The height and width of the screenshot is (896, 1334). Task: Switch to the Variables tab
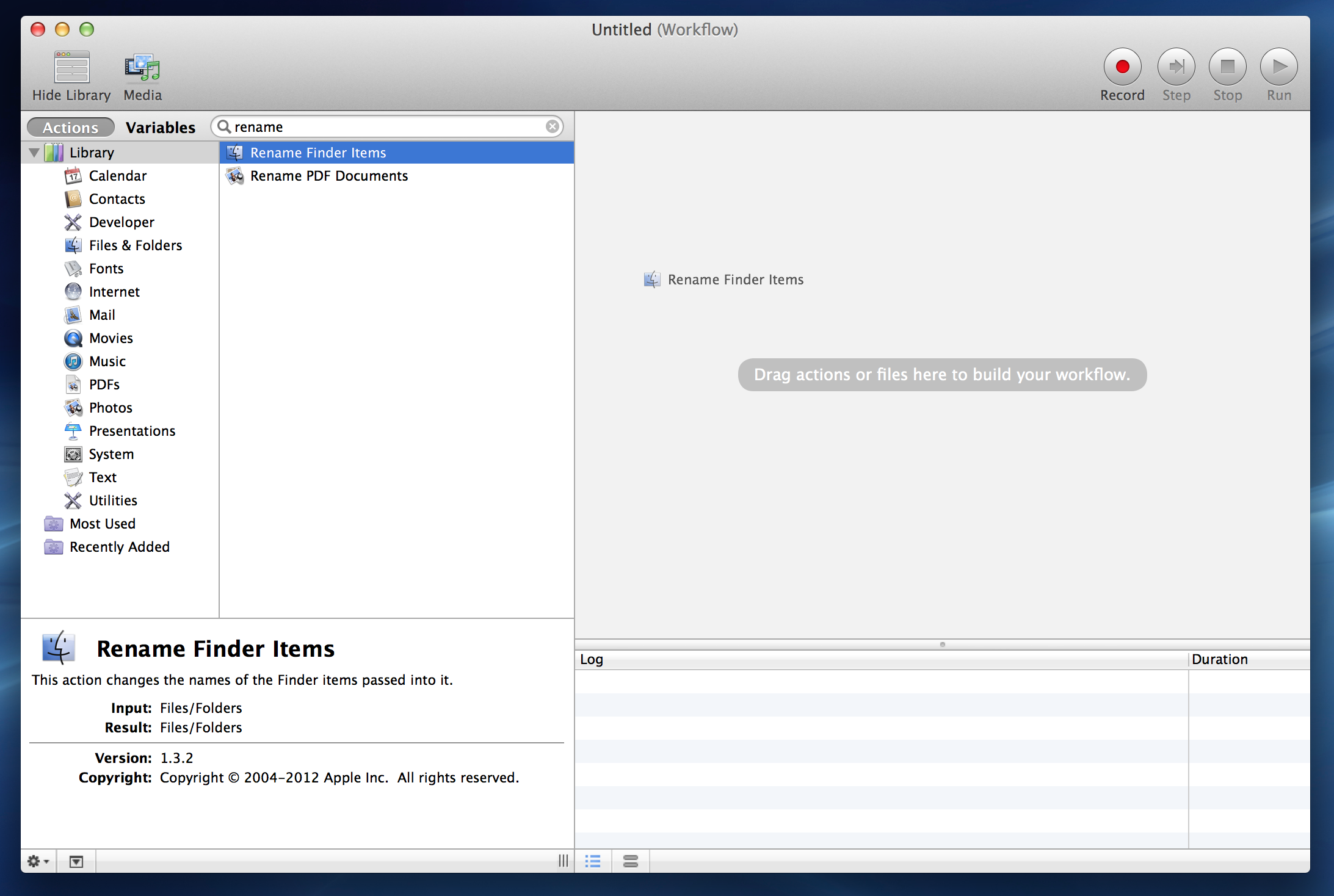point(161,127)
